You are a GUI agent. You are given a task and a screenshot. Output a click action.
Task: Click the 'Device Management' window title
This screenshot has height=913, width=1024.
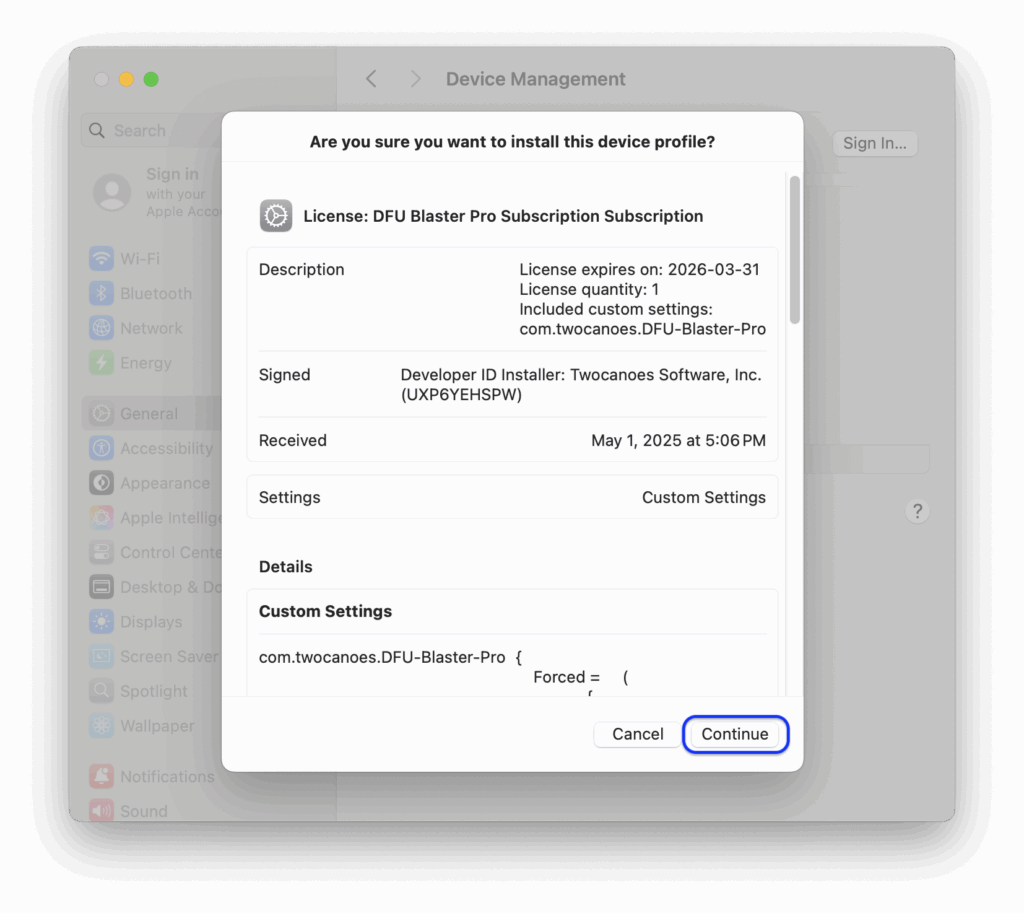[536, 79]
